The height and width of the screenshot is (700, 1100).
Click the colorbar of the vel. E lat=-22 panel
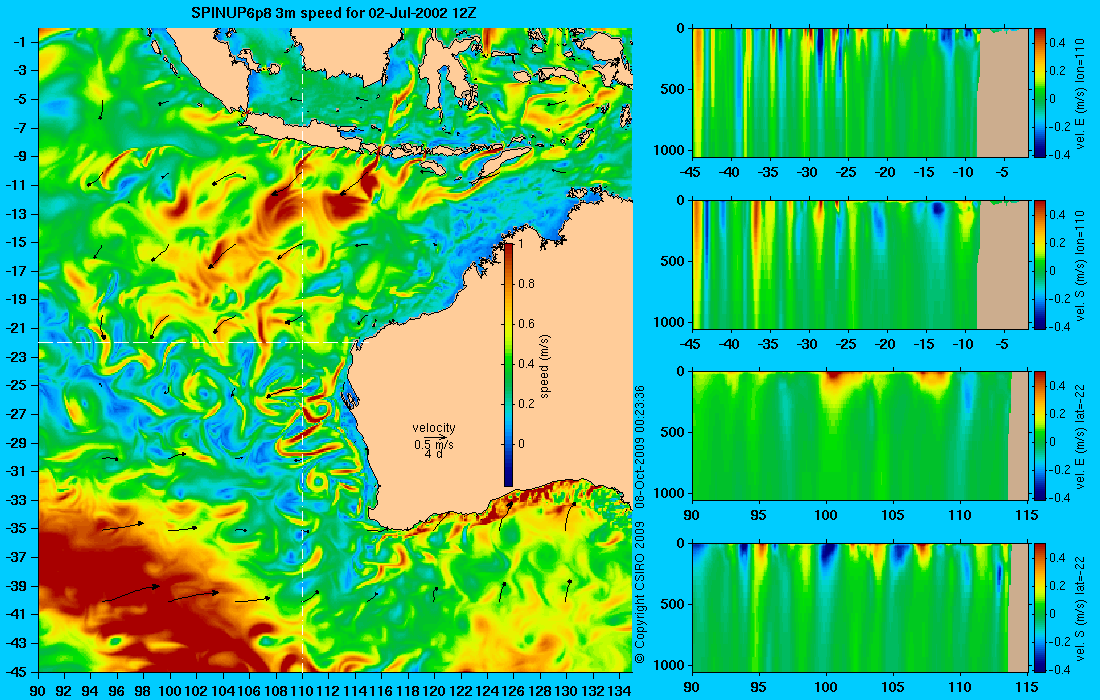click(1039, 436)
